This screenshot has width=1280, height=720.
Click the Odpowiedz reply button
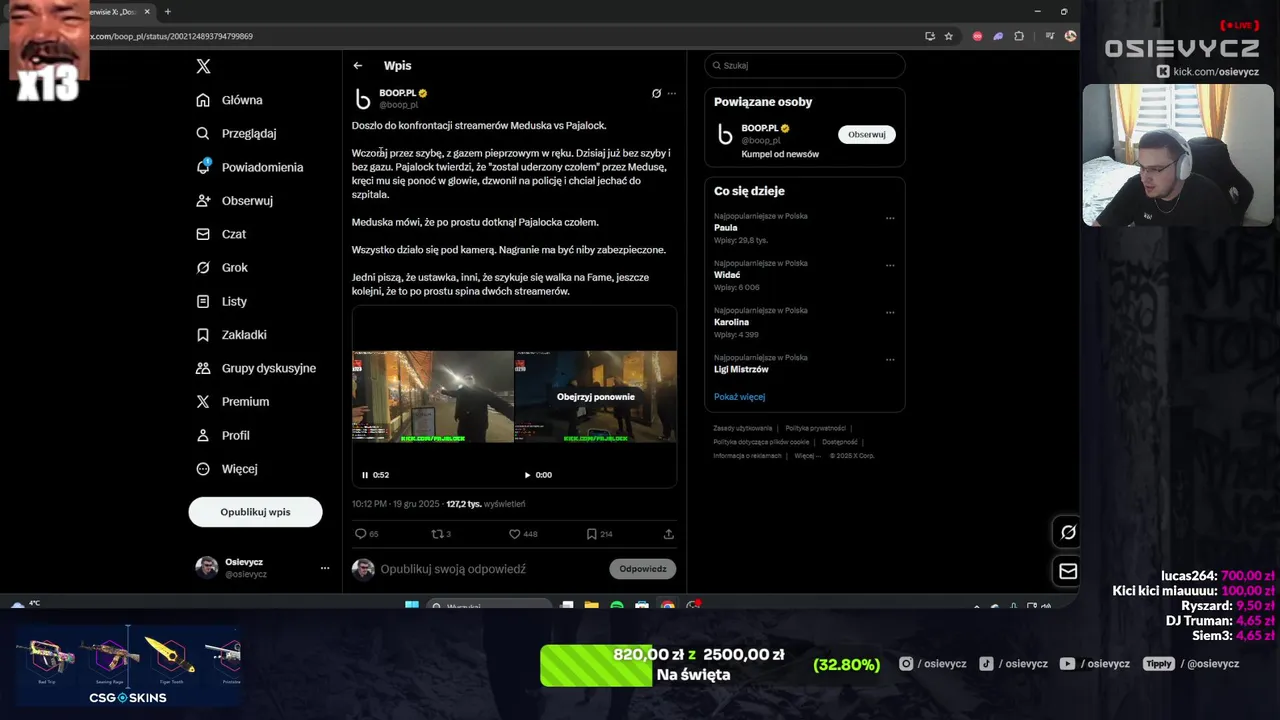(x=642, y=569)
